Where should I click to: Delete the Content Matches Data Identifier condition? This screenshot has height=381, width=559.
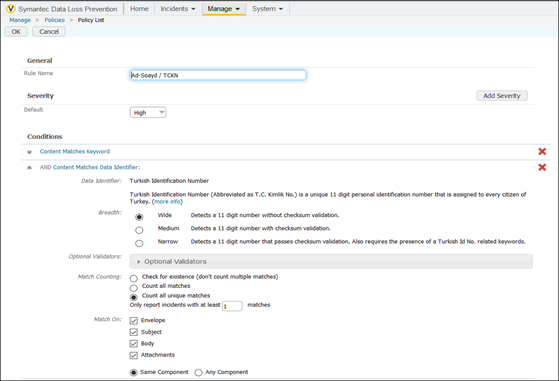click(542, 167)
